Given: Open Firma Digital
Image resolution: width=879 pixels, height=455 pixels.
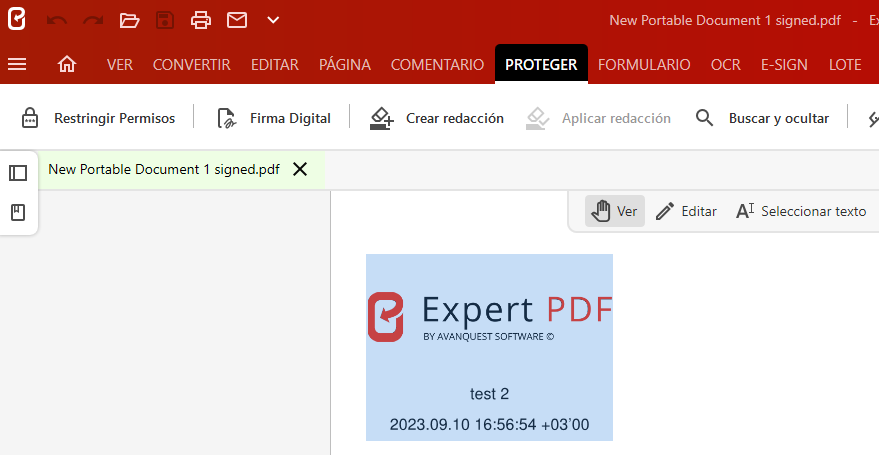Looking at the screenshot, I should (290, 119).
